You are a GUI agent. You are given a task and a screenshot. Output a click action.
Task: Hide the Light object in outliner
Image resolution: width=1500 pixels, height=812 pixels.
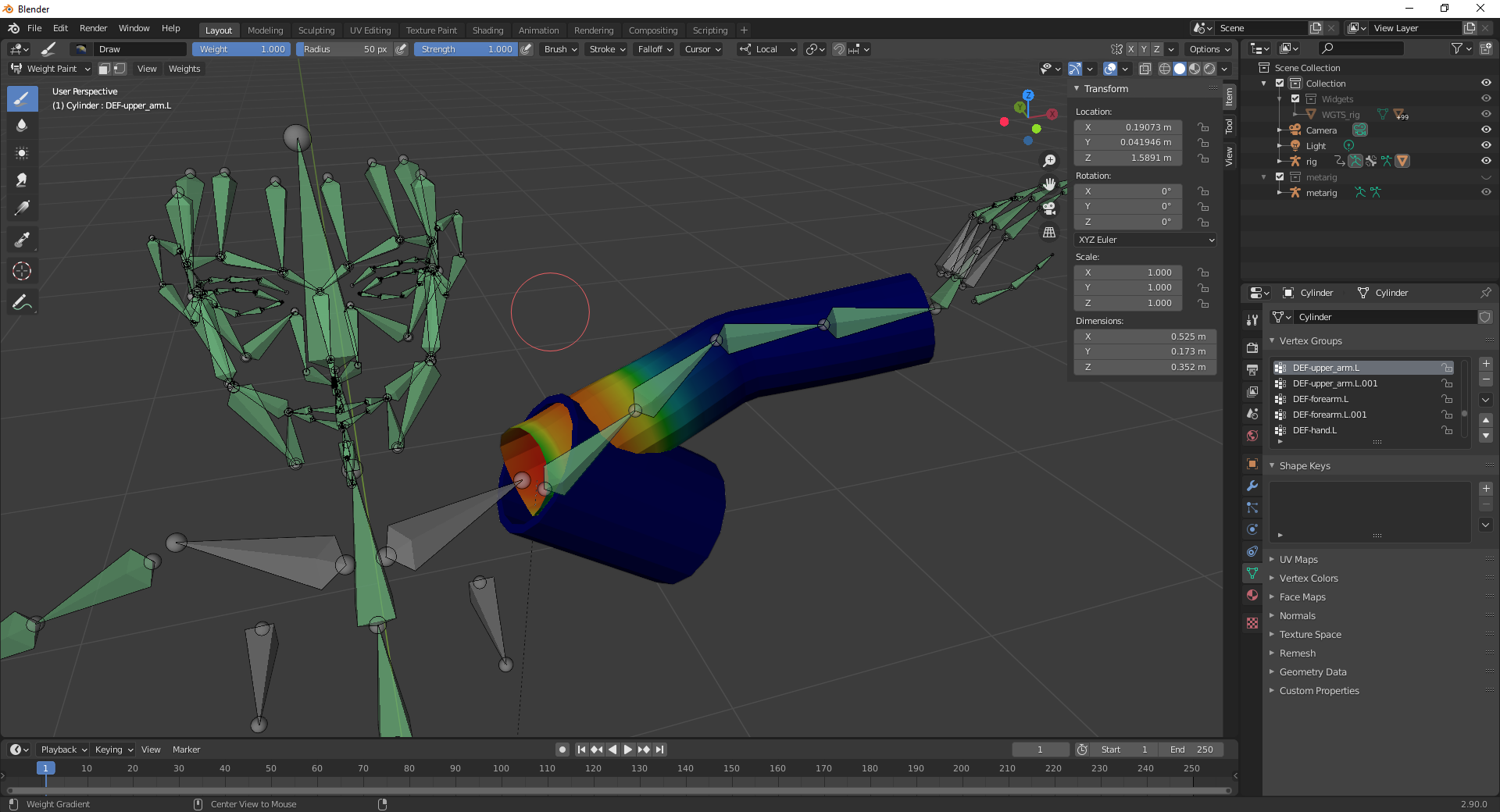click(x=1486, y=146)
